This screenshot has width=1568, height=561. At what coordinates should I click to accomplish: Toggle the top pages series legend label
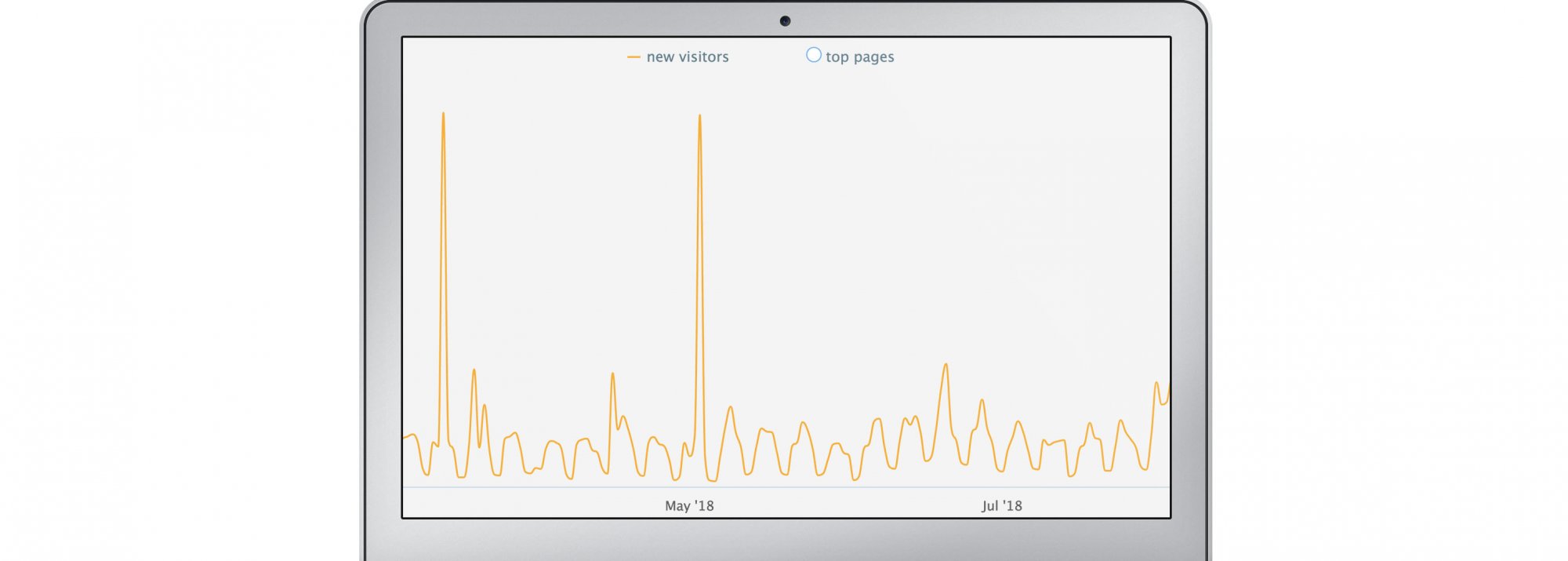click(x=859, y=57)
